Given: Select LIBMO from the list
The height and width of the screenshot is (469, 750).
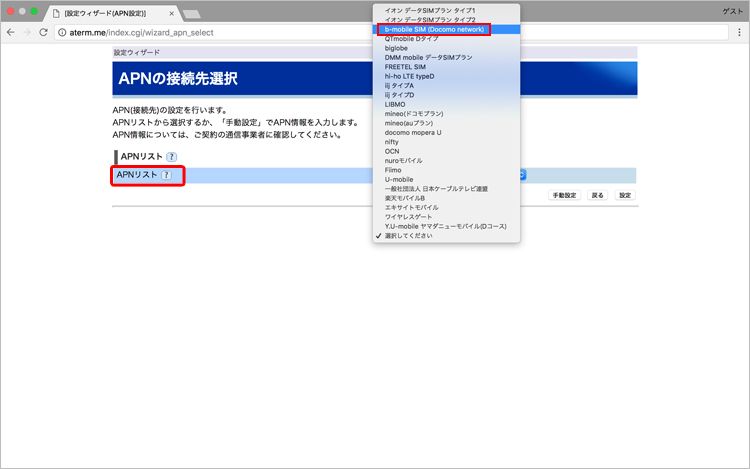Looking at the screenshot, I should (446, 104).
